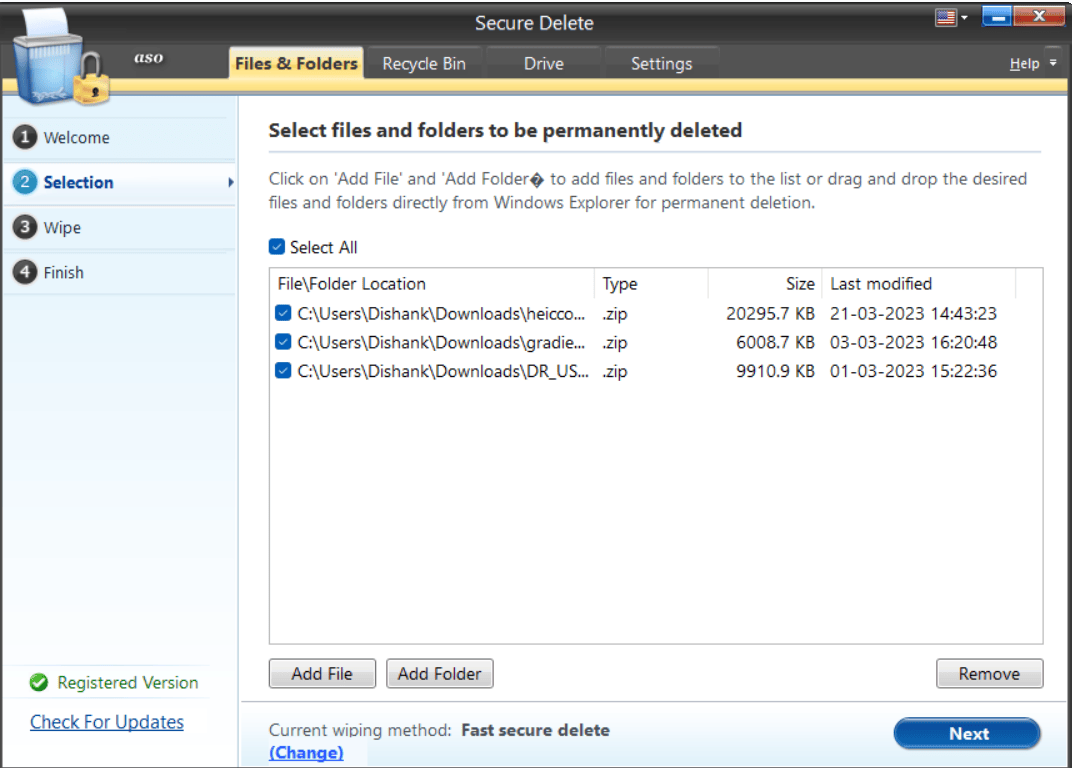
Task: Click the green Registered Version checkmark icon
Action: click(38, 682)
